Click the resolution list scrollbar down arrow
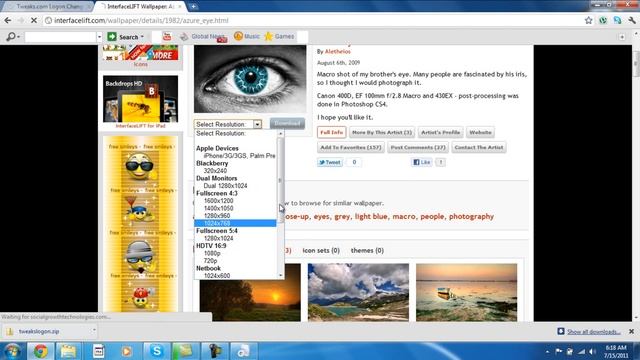Image resolution: width=640 pixels, height=360 pixels. (280, 276)
